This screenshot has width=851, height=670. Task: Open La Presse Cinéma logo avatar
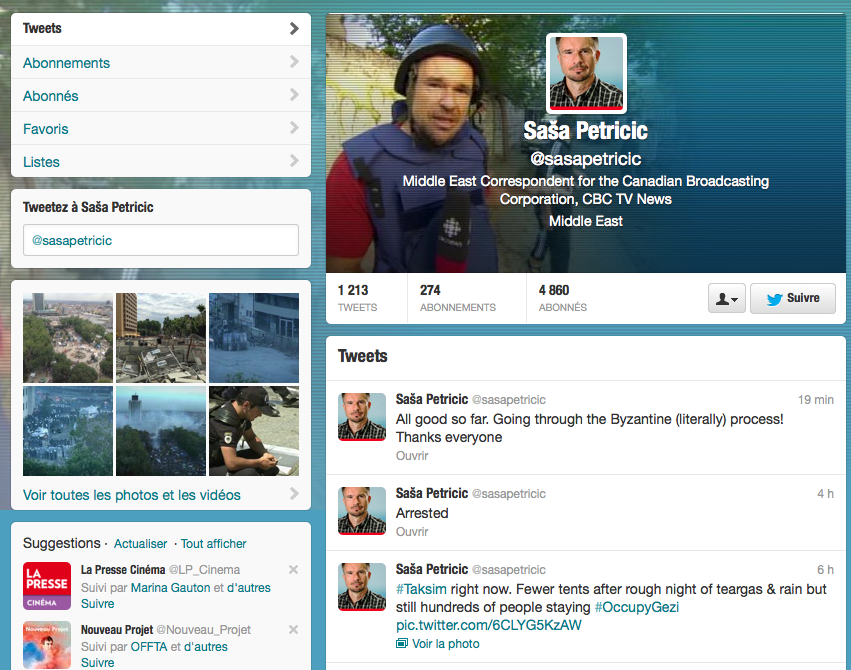pyautogui.click(x=47, y=586)
